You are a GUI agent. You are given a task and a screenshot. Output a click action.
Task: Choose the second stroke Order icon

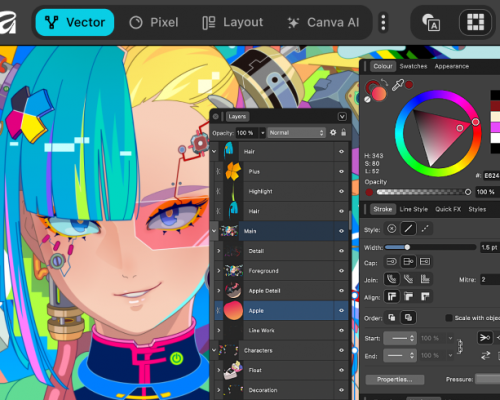point(408,317)
